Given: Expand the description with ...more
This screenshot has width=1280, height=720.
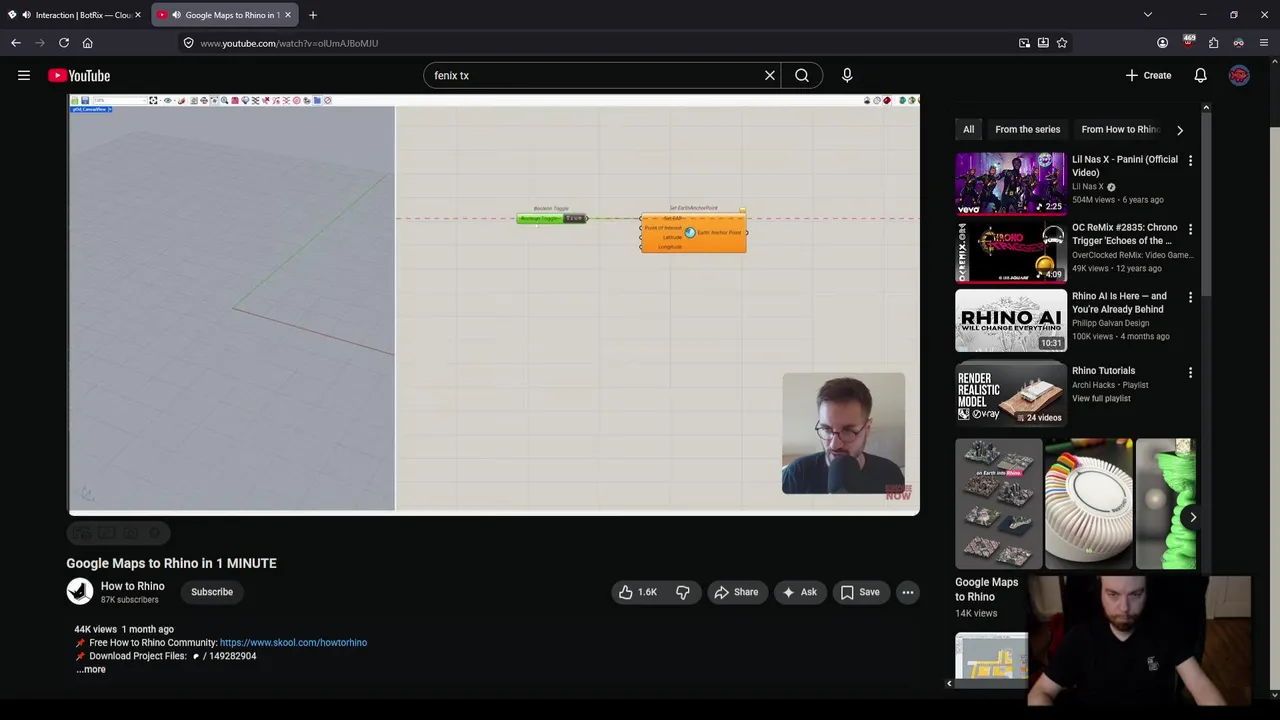Looking at the screenshot, I should (x=91, y=670).
